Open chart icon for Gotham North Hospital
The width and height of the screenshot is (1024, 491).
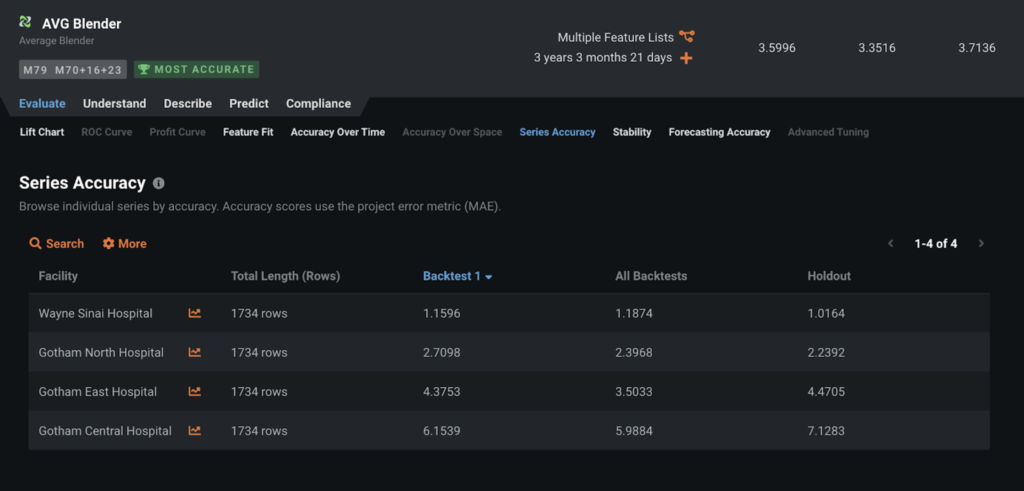[195, 353]
